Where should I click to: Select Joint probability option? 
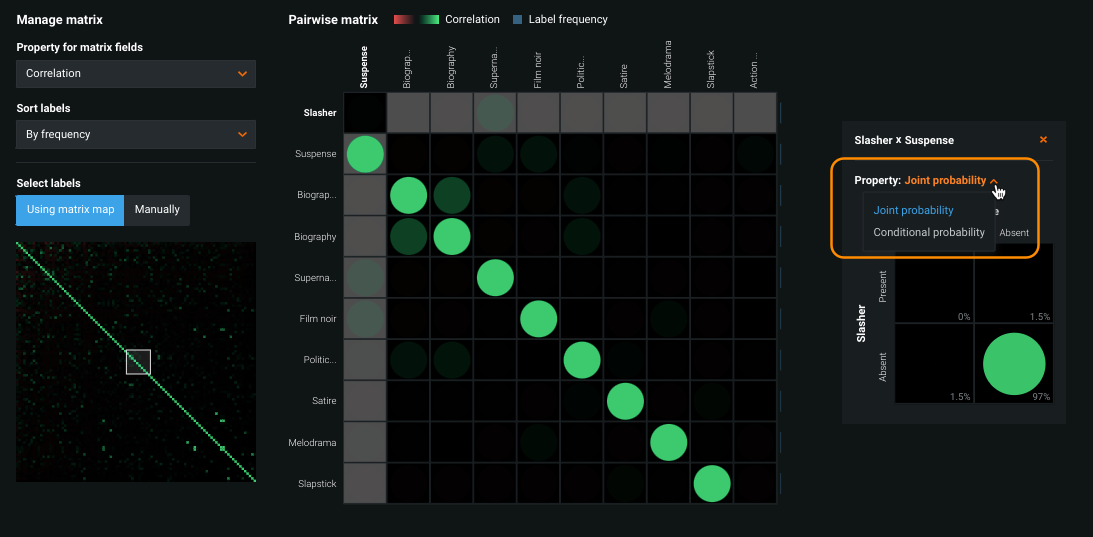click(913, 210)
